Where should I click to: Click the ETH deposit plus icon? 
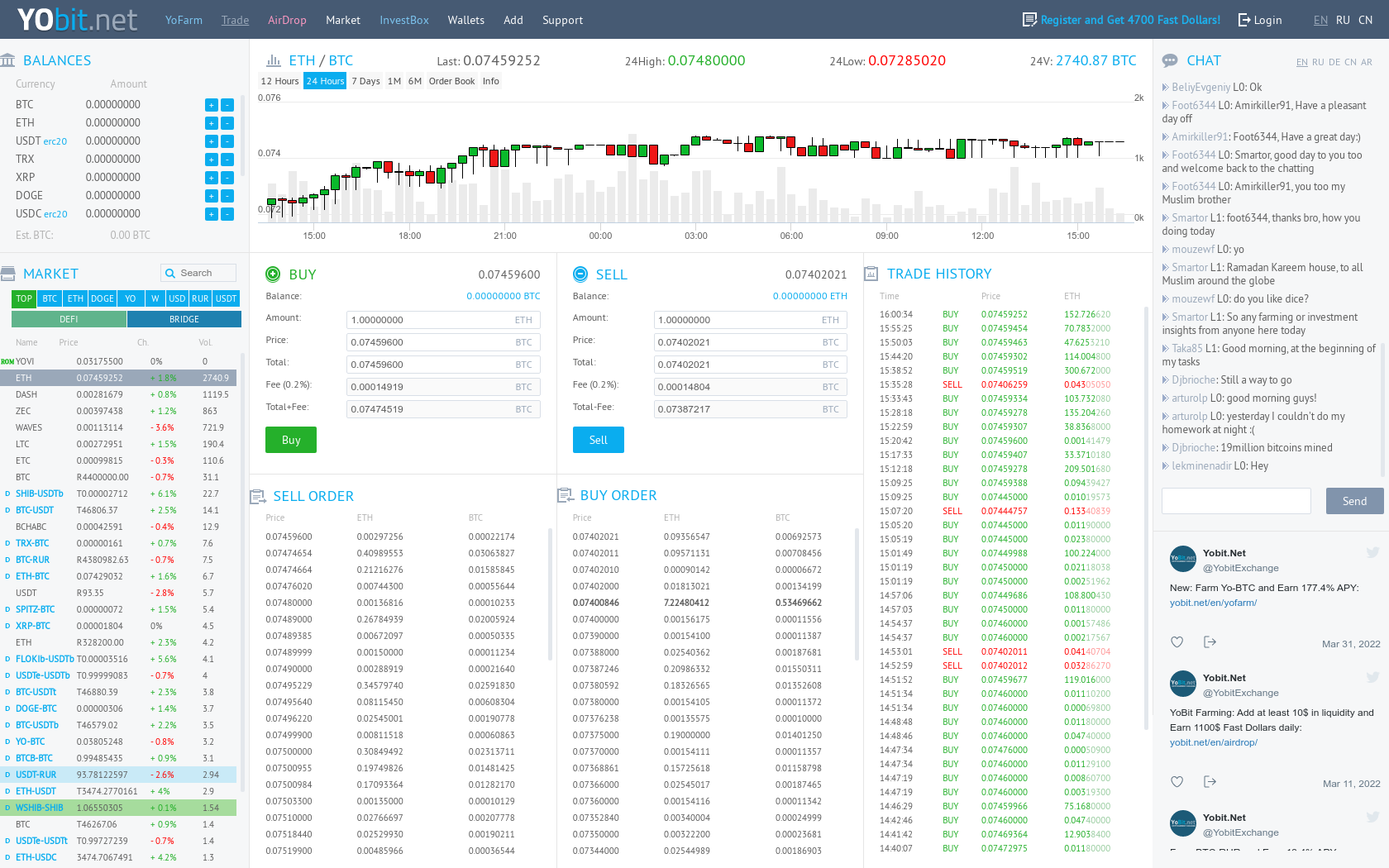coord(212,123)
